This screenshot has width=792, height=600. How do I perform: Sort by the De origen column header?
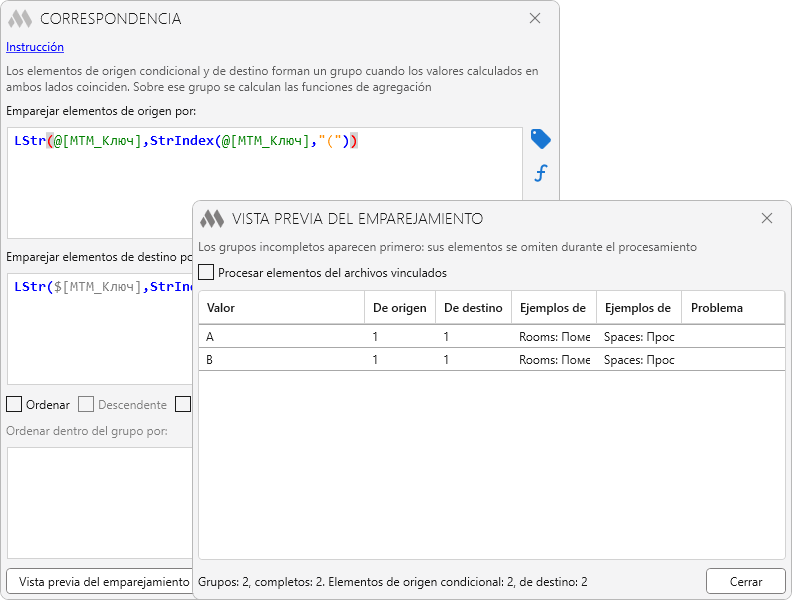click(x=400, y=308)
